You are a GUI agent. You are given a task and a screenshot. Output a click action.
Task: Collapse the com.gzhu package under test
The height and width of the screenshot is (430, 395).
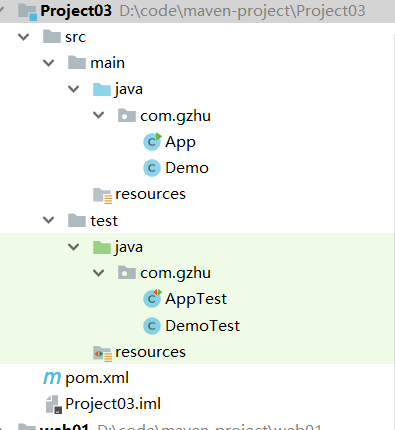click(x=99, y=273)
